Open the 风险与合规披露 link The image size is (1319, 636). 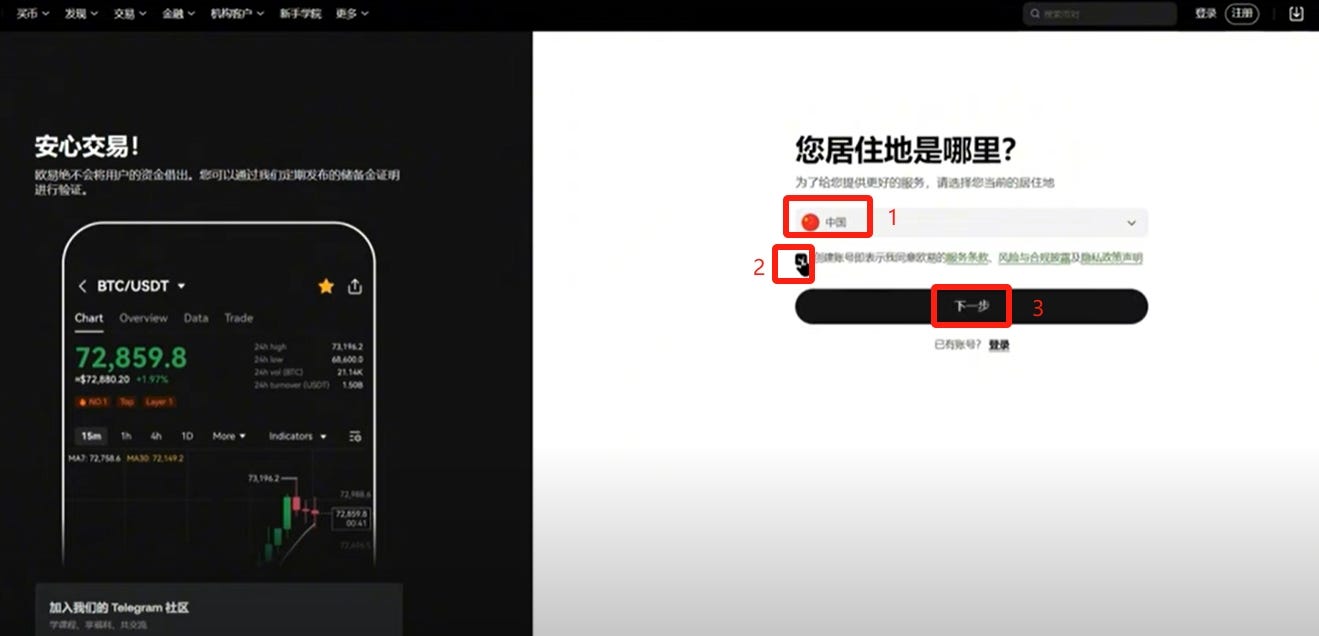coord(1034,258)
